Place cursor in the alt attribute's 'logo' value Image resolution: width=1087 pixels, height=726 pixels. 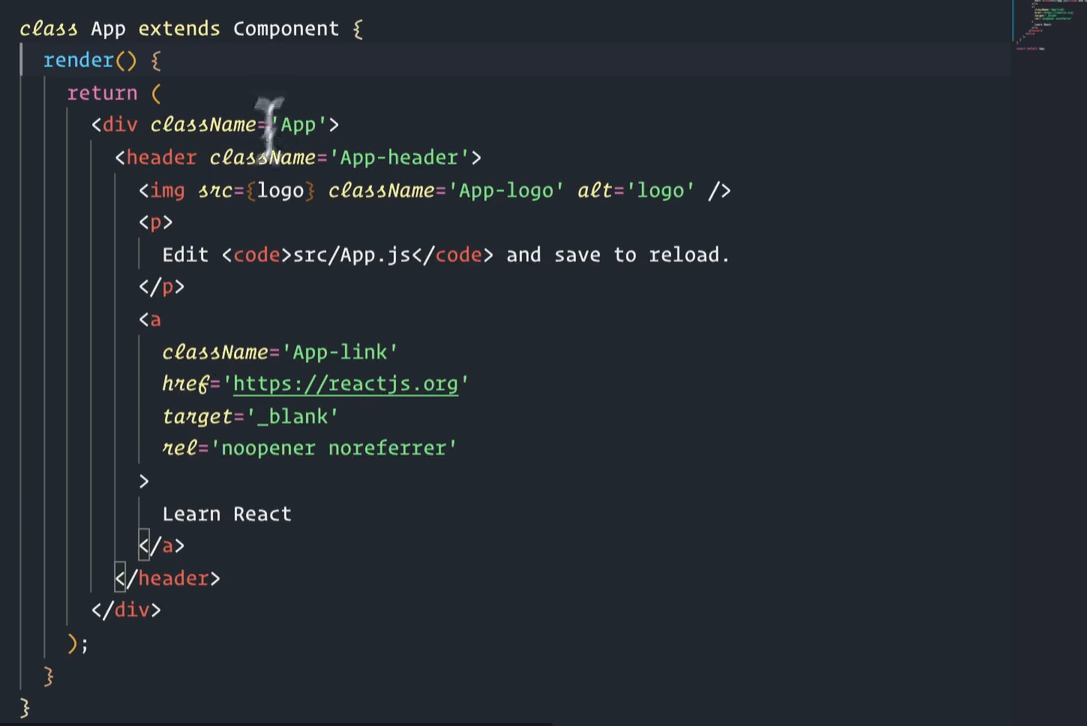660,190
